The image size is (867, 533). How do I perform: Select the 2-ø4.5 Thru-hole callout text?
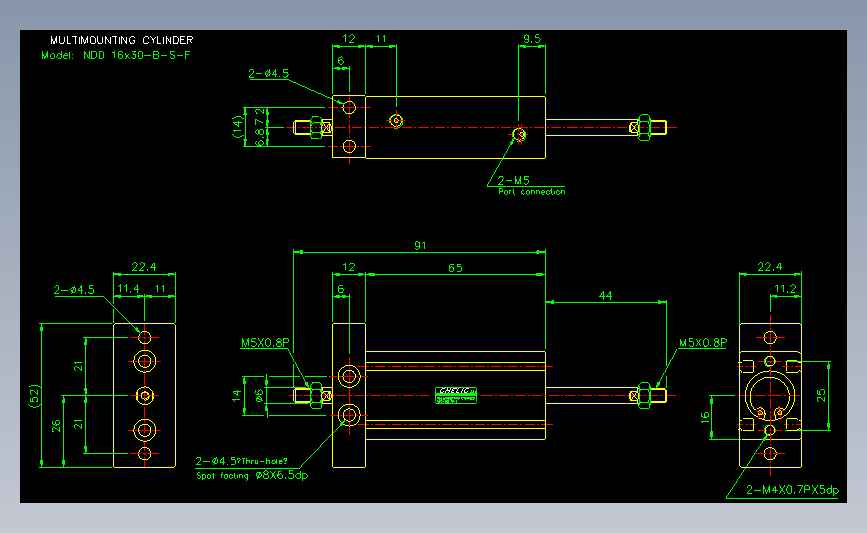242,461
